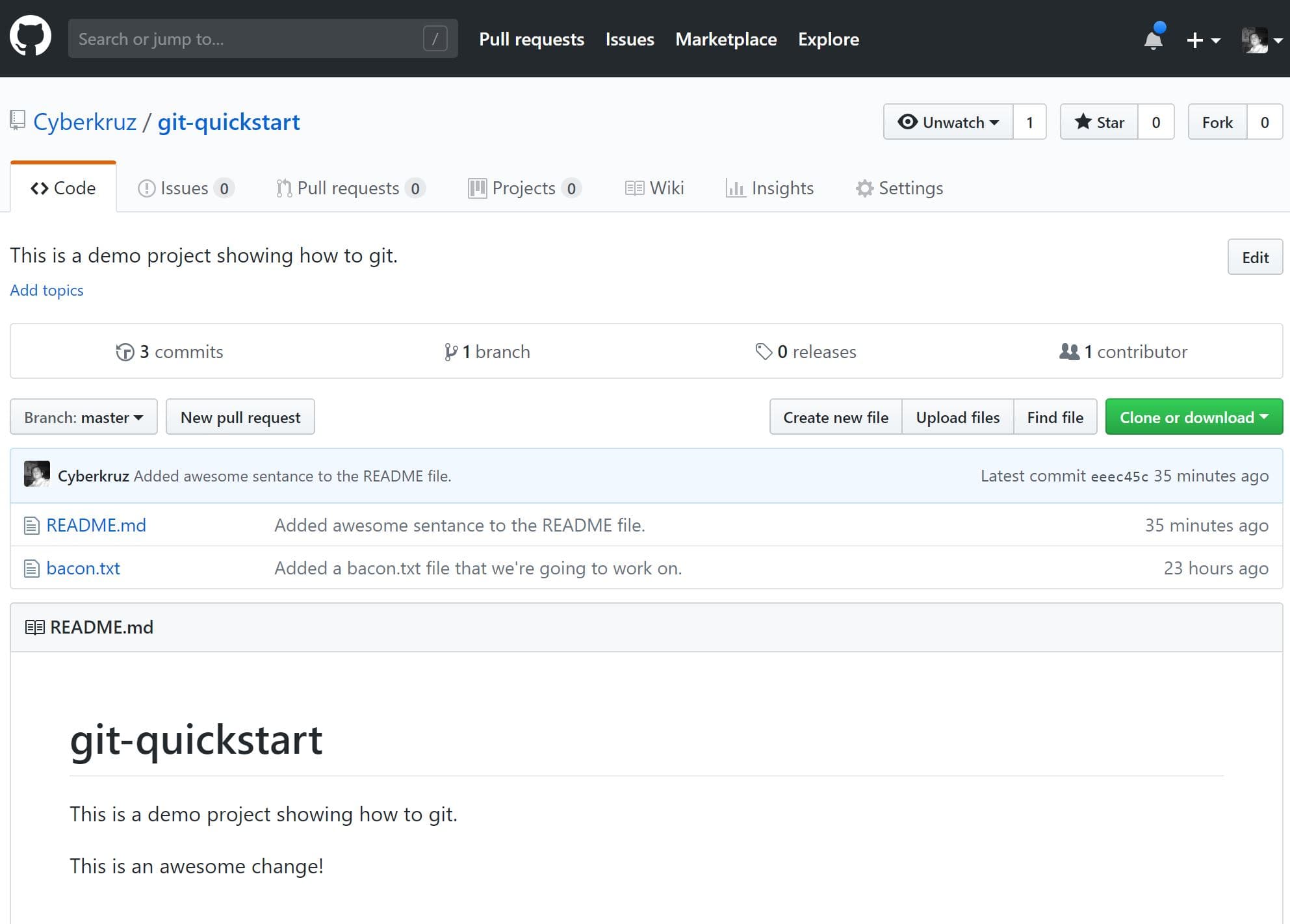Switch to the Wiki tab

(x=654, y=188)
